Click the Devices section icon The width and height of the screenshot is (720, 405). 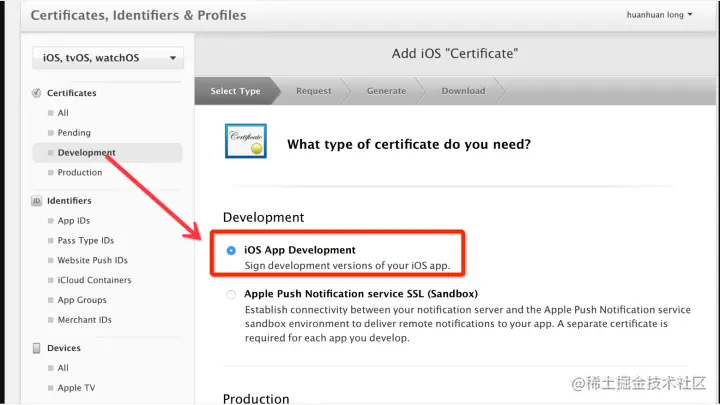36,348
